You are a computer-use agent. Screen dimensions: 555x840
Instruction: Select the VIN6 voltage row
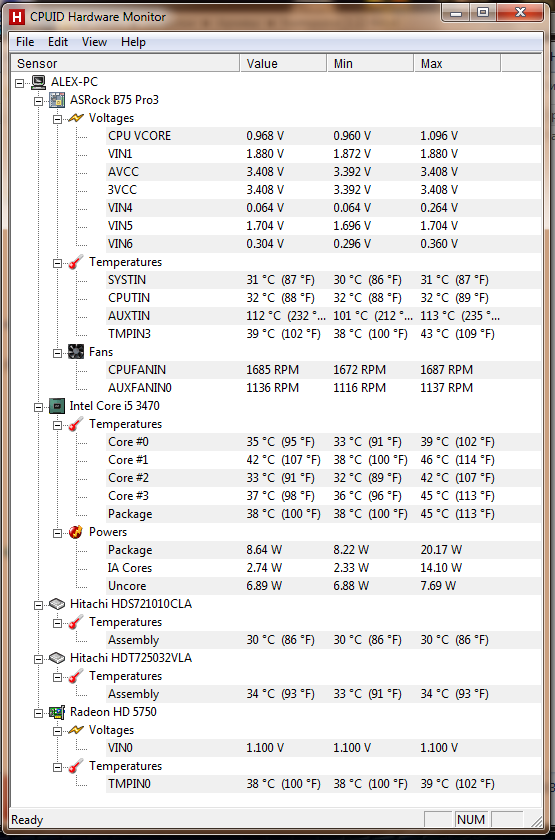[324, 244]
